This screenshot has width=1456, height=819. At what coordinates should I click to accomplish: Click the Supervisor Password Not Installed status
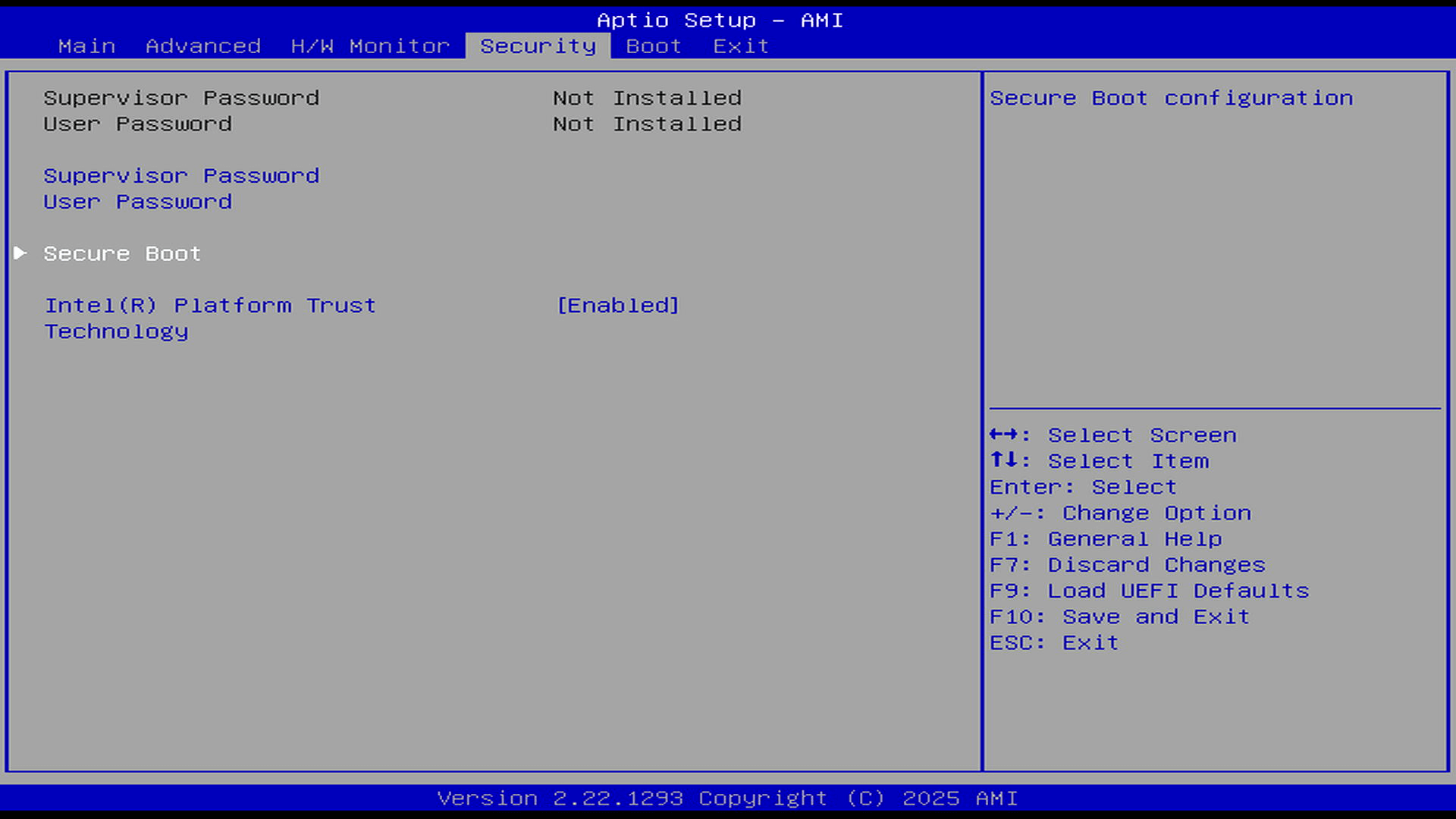[646, 98]
